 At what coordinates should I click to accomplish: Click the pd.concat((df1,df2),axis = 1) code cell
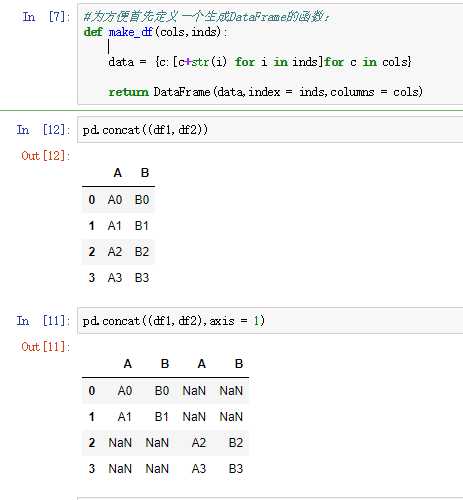click(x=270, y=321)
